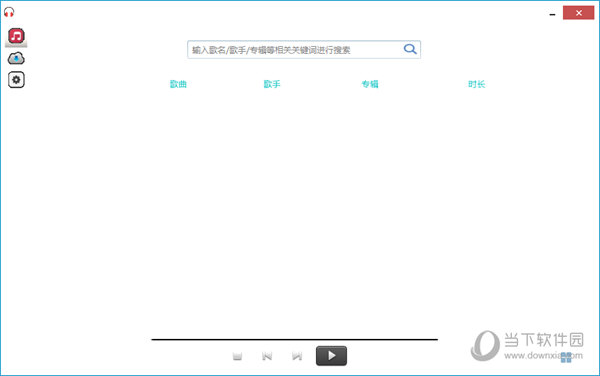Screen dimensions: 600x376
Task: Click the magnifier search icon
Action: tap(410, 49)
